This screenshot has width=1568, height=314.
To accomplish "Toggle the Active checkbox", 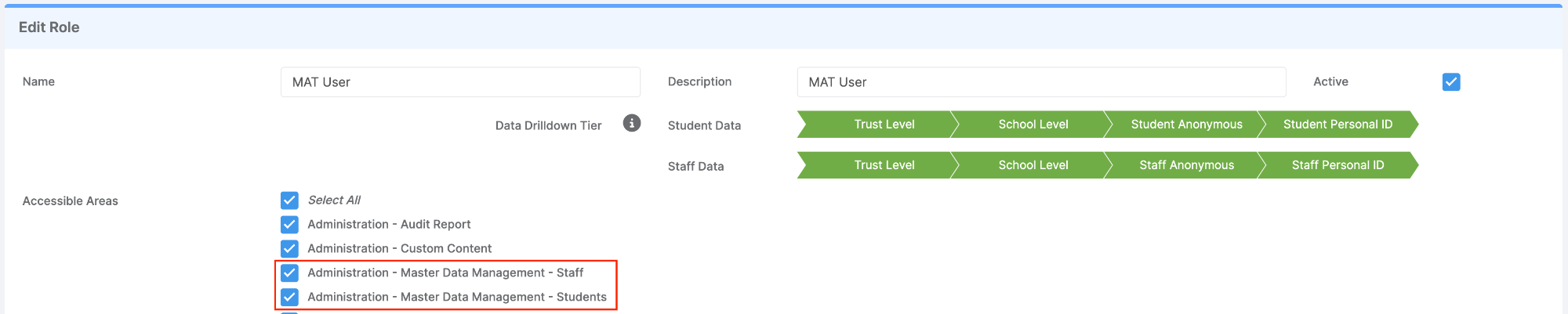I will [1451, 82].
